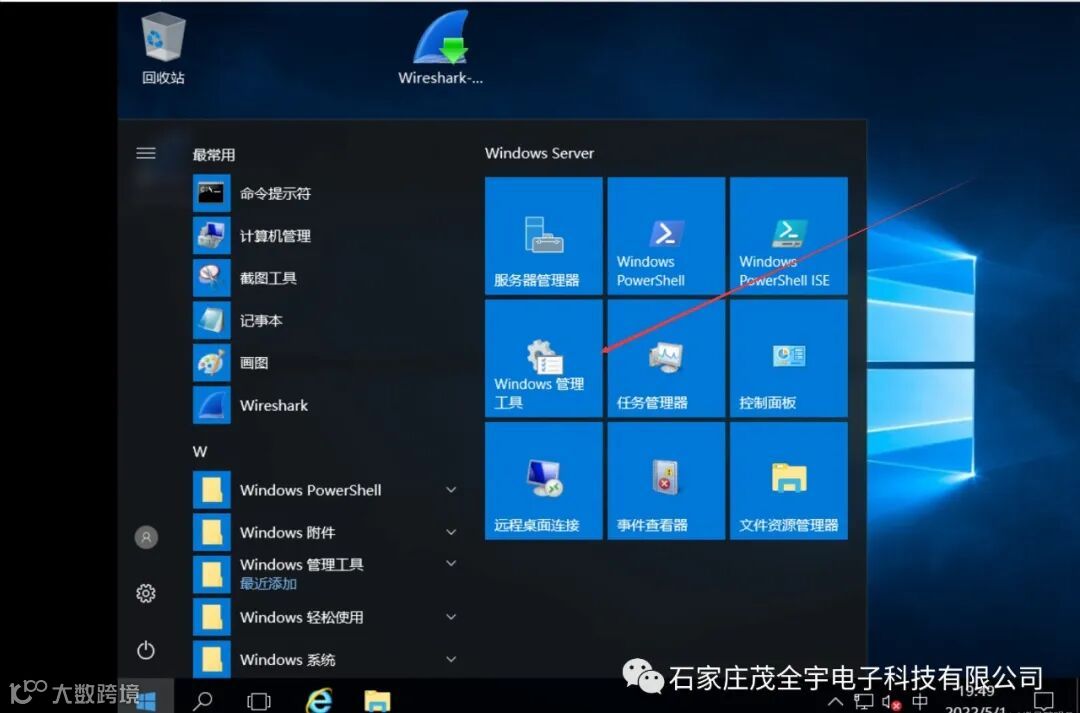Open the network icon in system tray
Screen dimensions: 1080x713
(x=863, y=702)
